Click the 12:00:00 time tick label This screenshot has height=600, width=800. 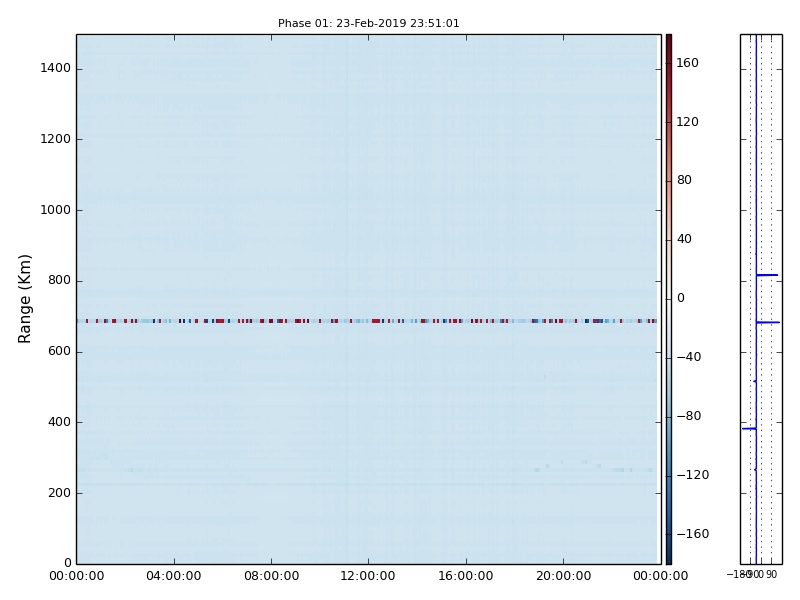click(x=368, y=576)
